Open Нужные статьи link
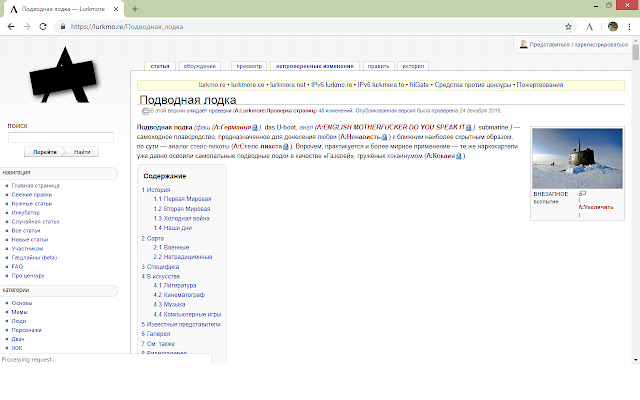The width and height of the screenshot is (640, 400). 32,203
